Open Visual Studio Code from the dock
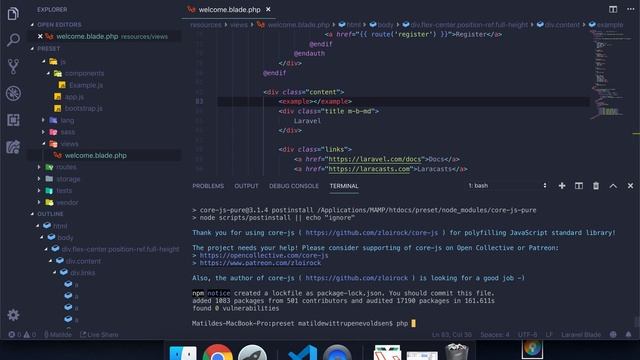The image size is (640, 360). 302,353
